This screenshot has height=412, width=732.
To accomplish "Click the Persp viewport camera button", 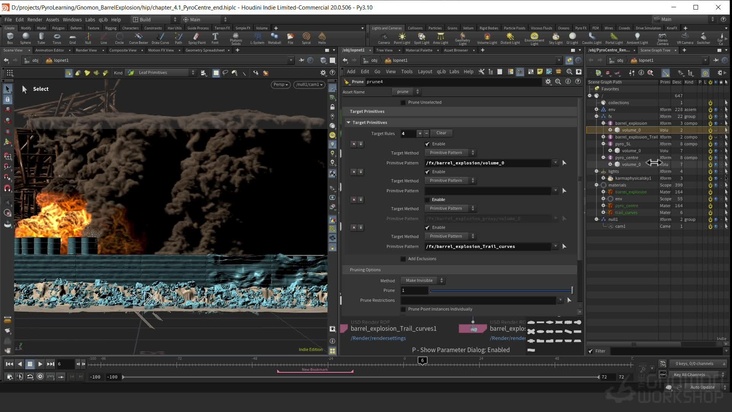I will tap(280, 84).
